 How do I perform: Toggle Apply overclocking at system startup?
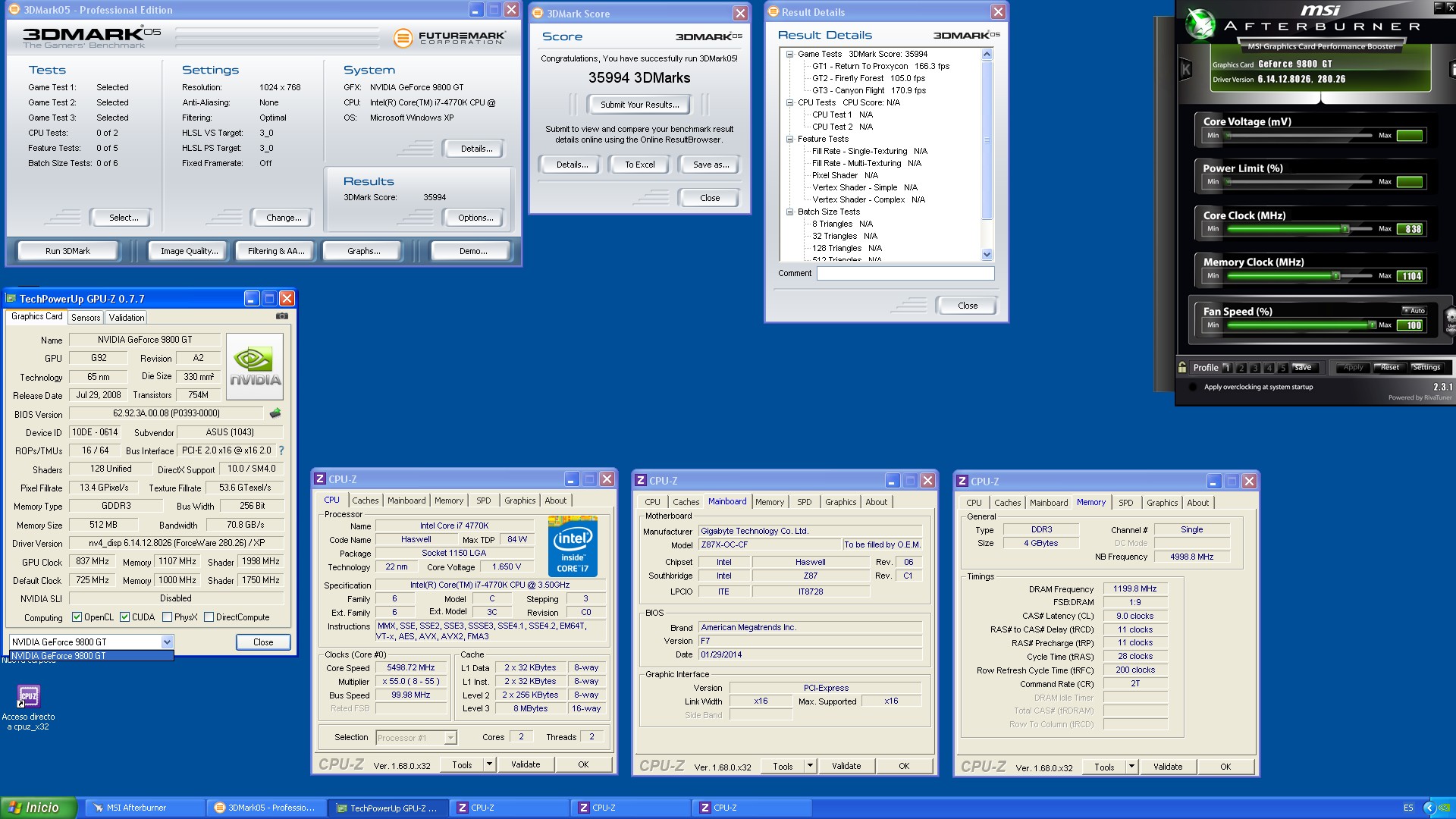click(x=1193, y=387)
